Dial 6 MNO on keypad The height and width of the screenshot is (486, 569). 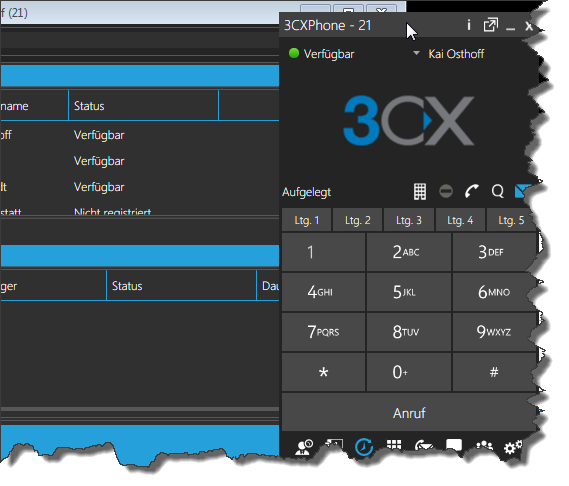click(x=494, y=292)
